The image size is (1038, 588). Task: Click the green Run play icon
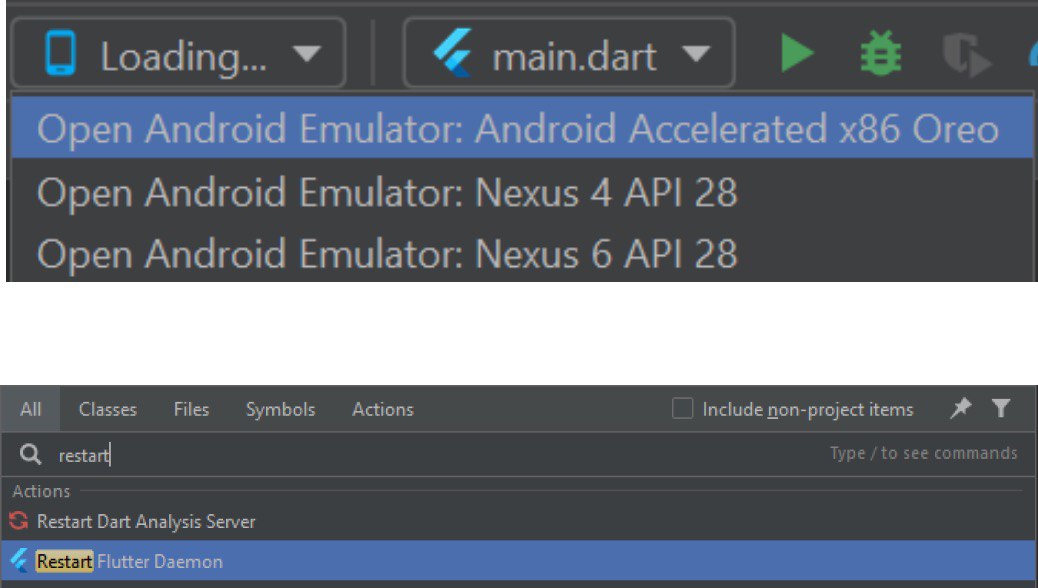click(x=796, y=53)
